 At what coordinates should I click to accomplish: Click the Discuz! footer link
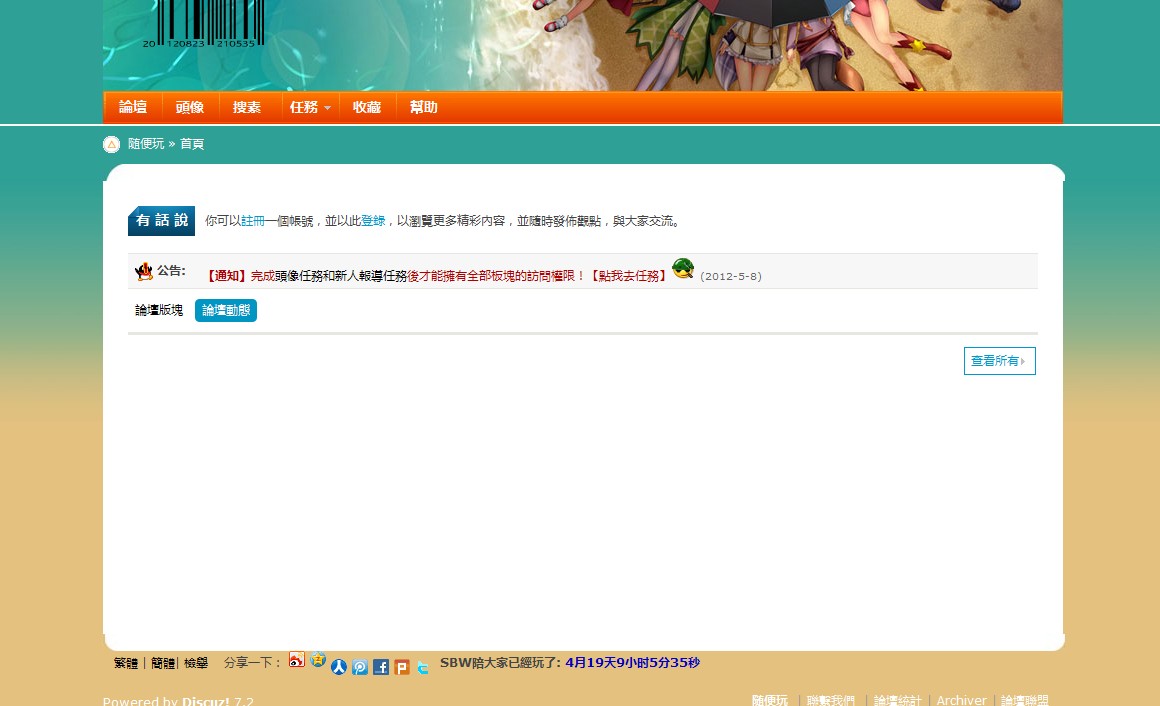(x=206, y=701)
